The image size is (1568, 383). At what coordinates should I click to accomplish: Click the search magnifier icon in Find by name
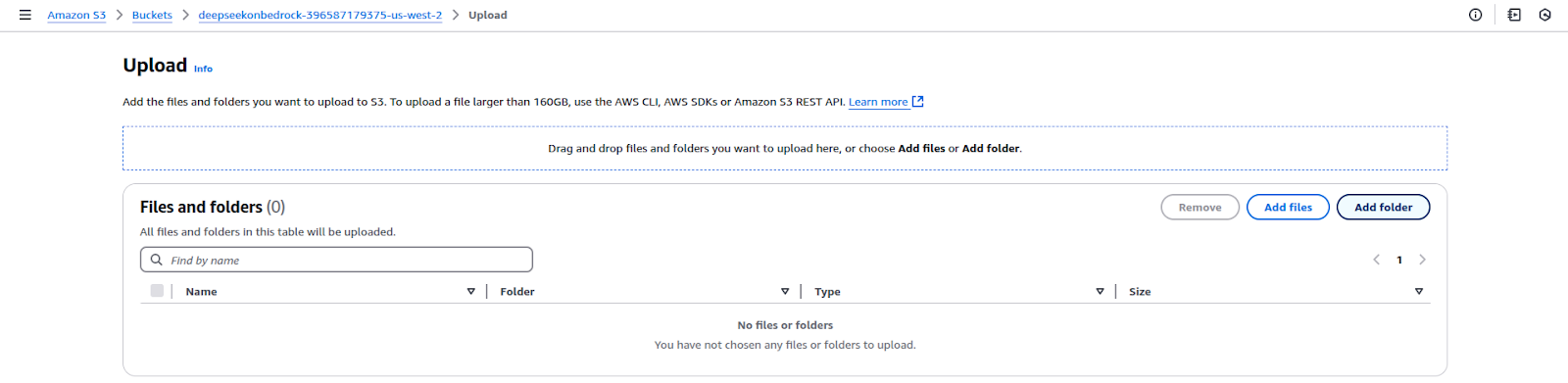[157, 260]
